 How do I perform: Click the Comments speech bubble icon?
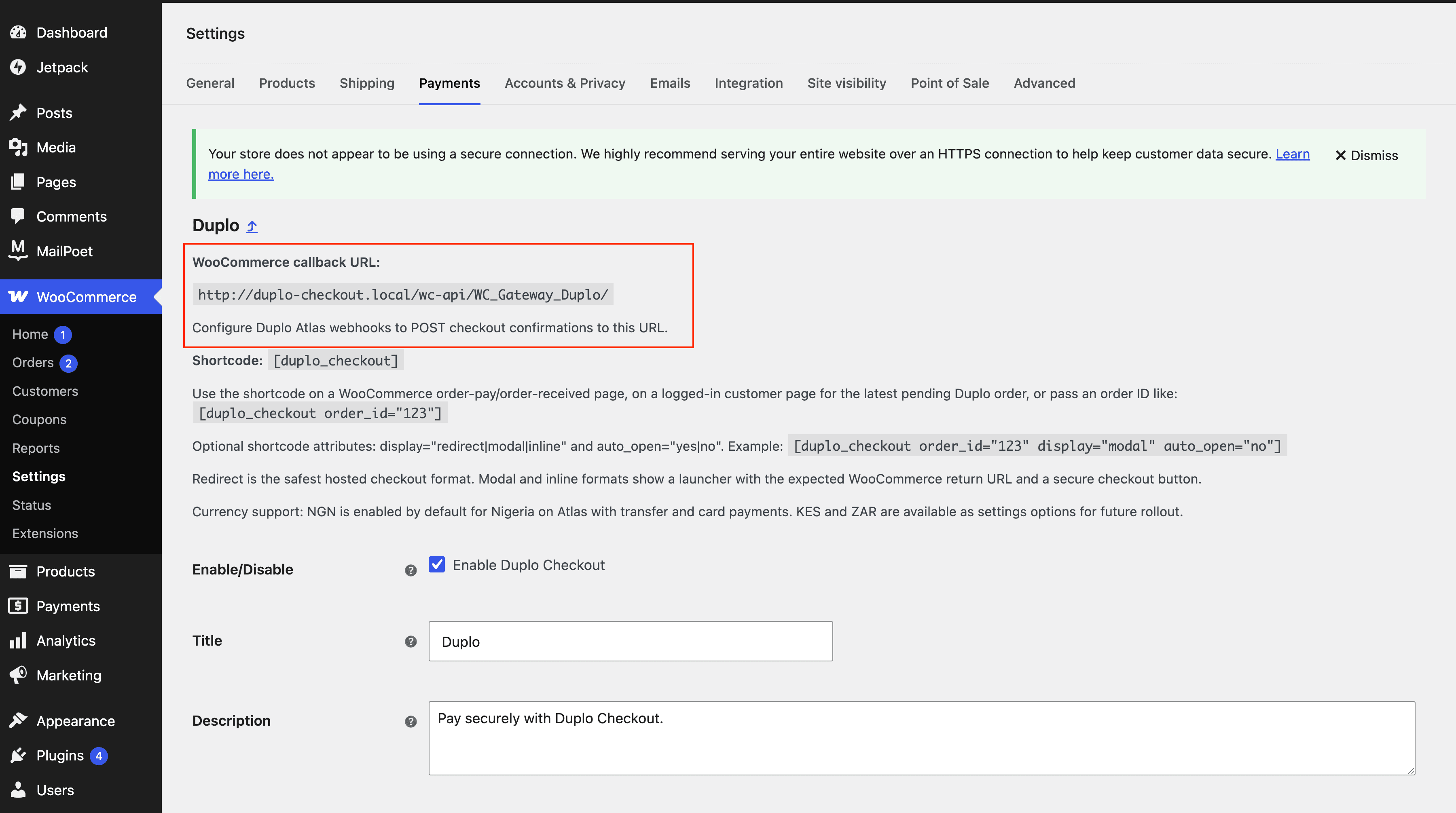(x=18, y=216)
